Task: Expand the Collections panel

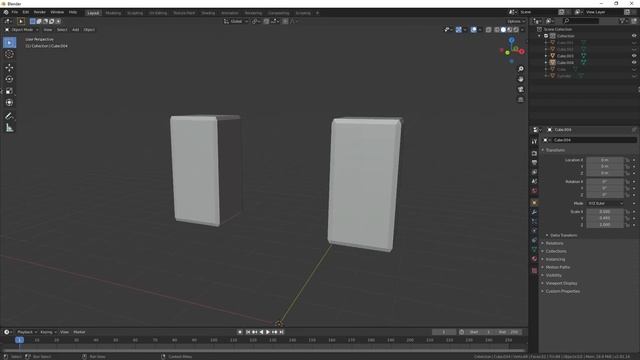Action: [x=556, y=251]
